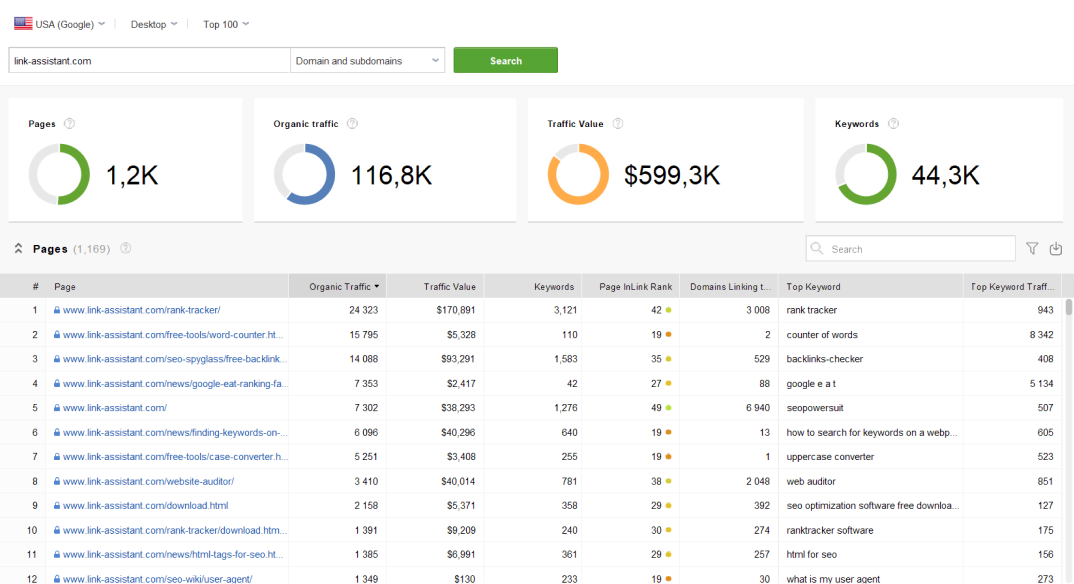Open Domain and subdomains combo box
The width and height of the screenshot is (1074, 584).
367,61
